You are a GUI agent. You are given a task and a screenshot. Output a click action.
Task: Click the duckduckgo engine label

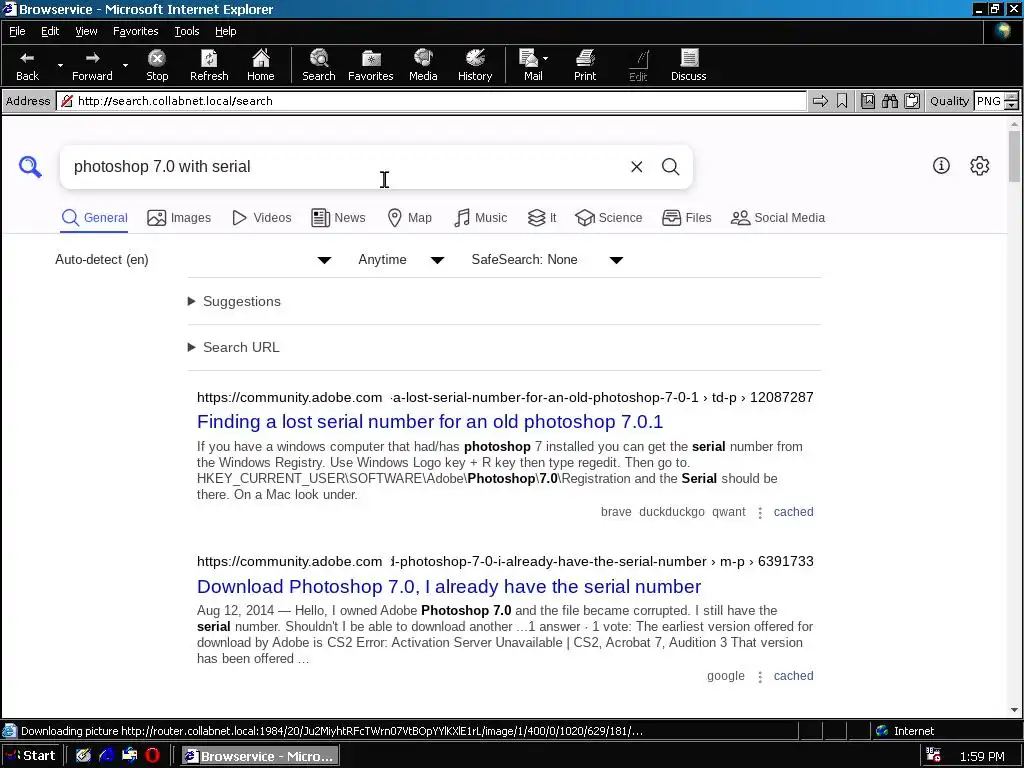pos(671,512)
